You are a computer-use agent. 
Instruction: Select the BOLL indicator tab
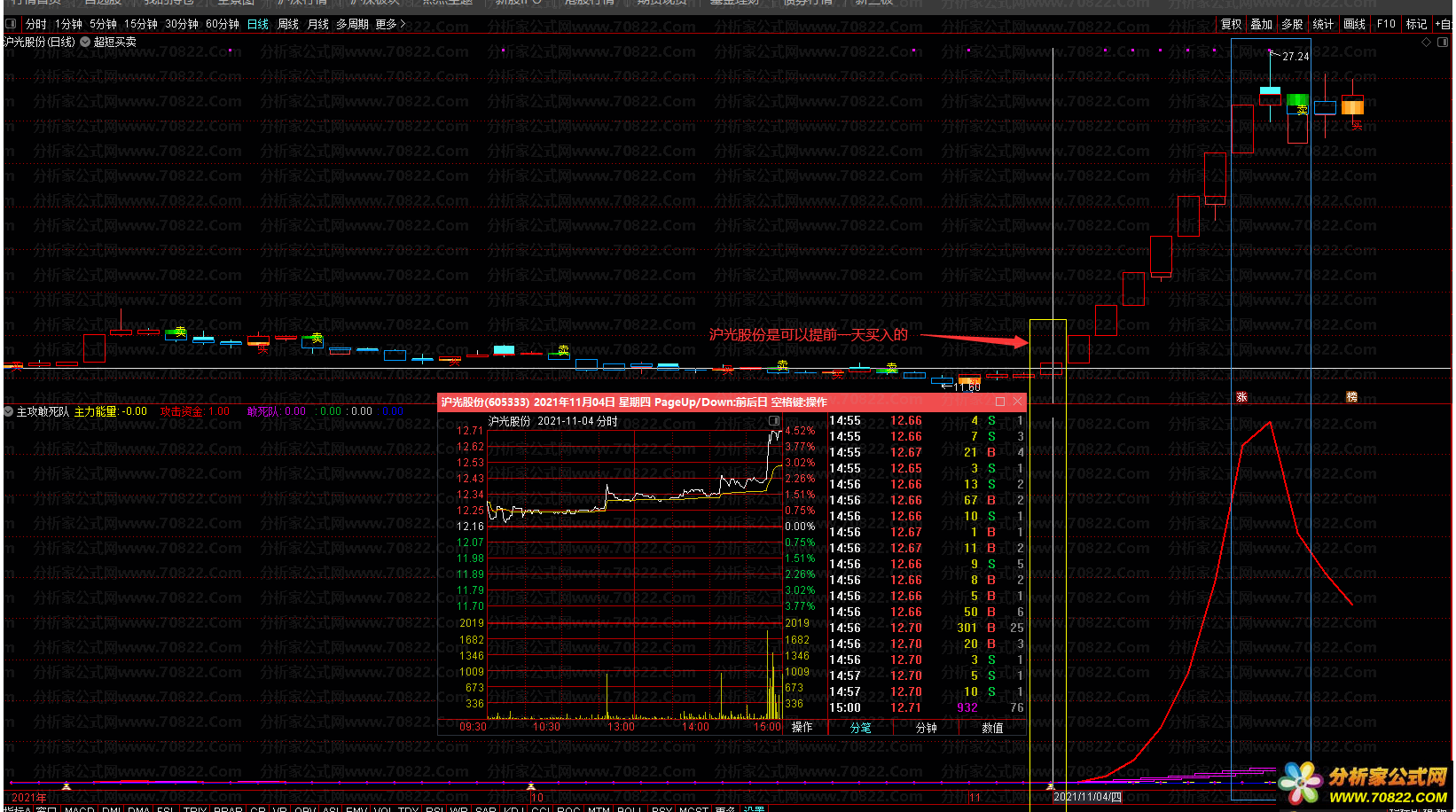630,808
